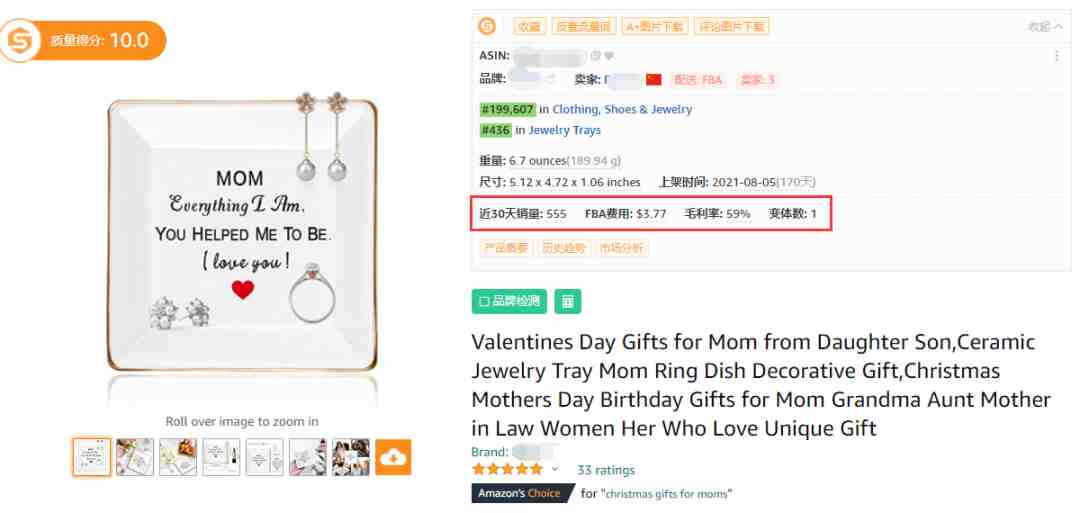Select the last product photo thumbnail with people
Image resolution: width=1080 pixels, height=513 pixels.
click(351, 457)
